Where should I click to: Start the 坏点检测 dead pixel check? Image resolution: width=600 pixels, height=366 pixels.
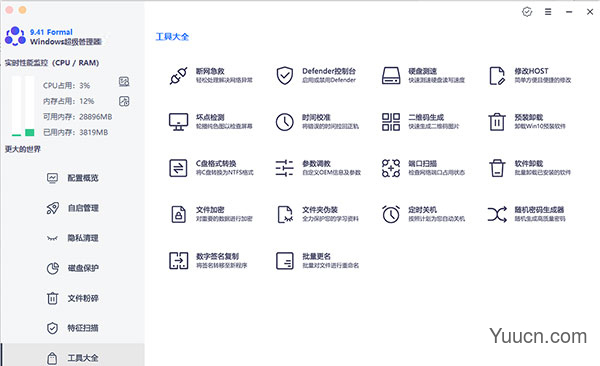tap(211, 122)
